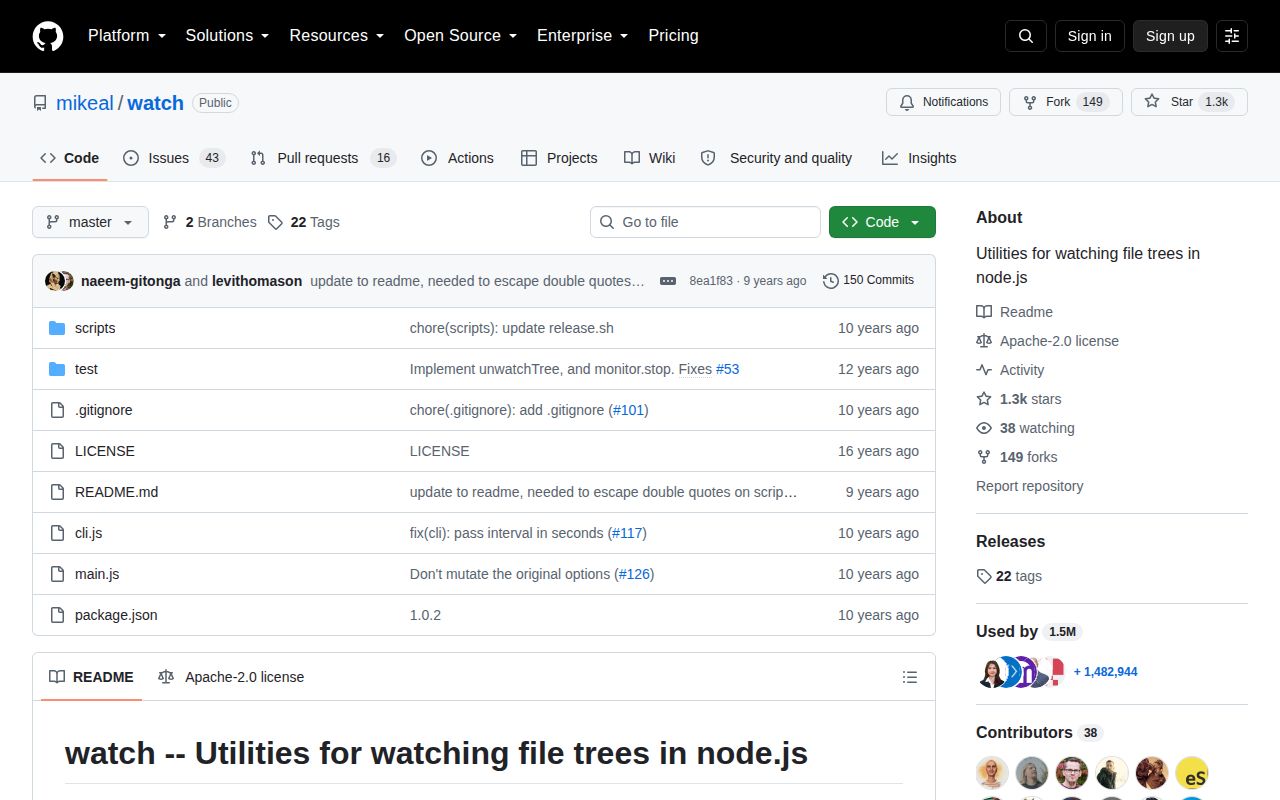Viewport: 1280px width, 800px height.
Task: Switch to the Code tab
Action: click(70, 158)
